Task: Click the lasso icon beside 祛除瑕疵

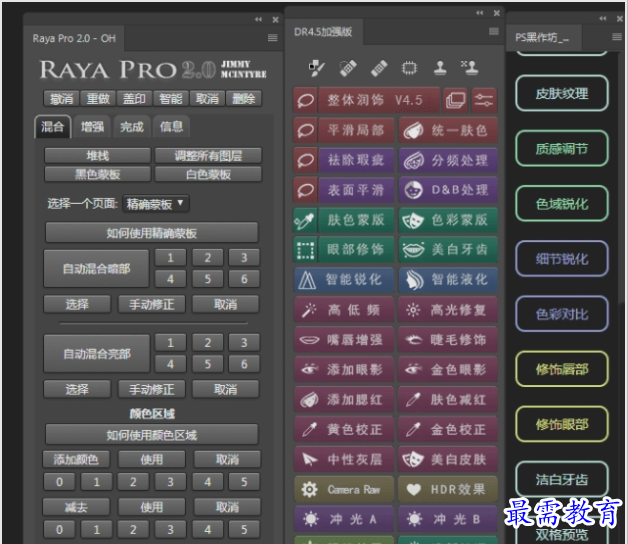Action: coord(306,160)
